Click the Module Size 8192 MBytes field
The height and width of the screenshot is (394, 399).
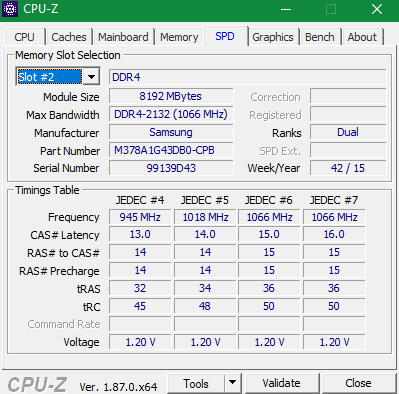click(171, 96)
